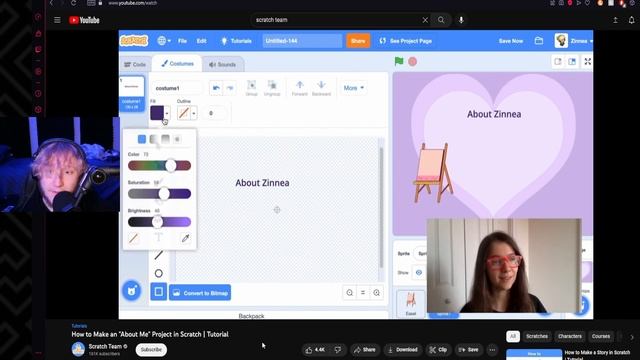Open the YouTube hamburger menu
The width and height of the screenshot is (640, 360).
(x=57, y=20)
